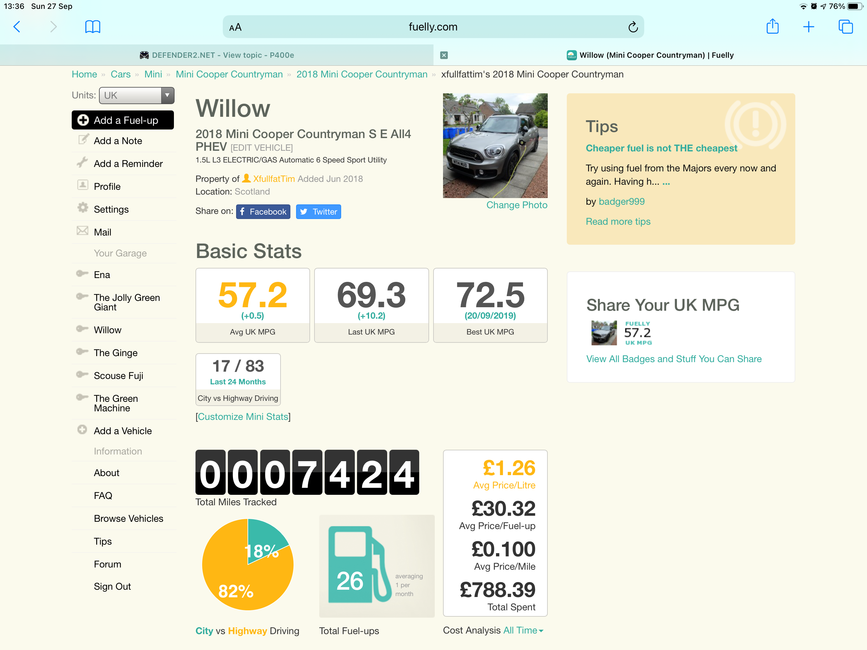The image size is (867, 650).
Task: Click the Willow car photo
Action: coord(495,145)
